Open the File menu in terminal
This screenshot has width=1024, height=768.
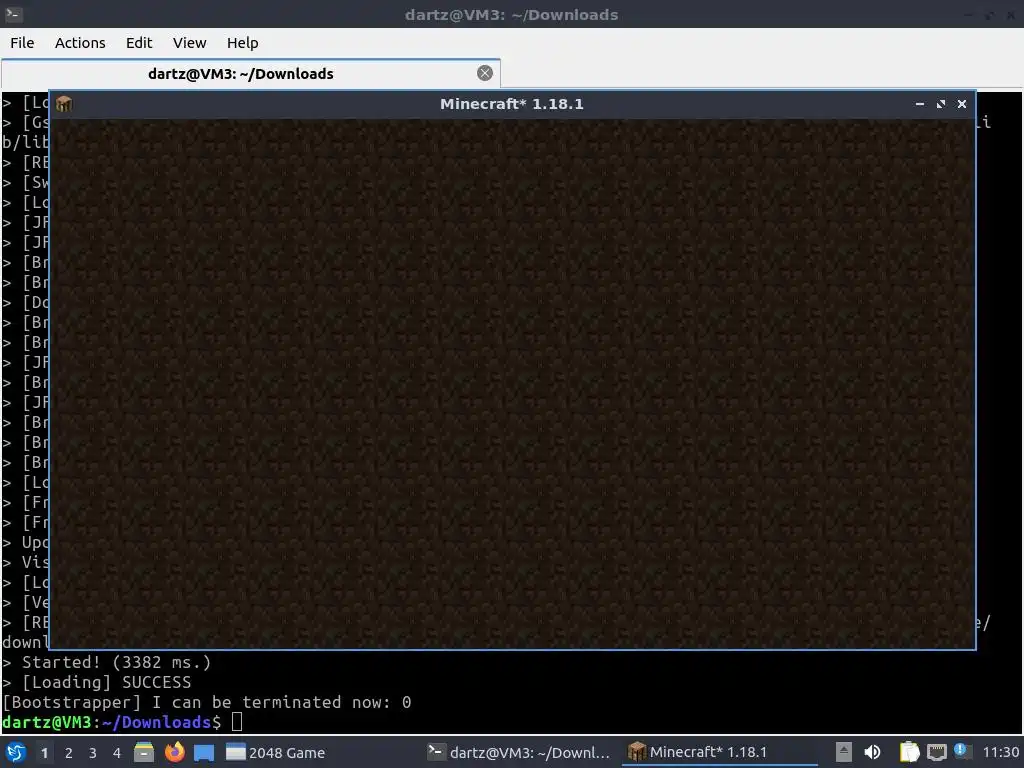point(22,43)
